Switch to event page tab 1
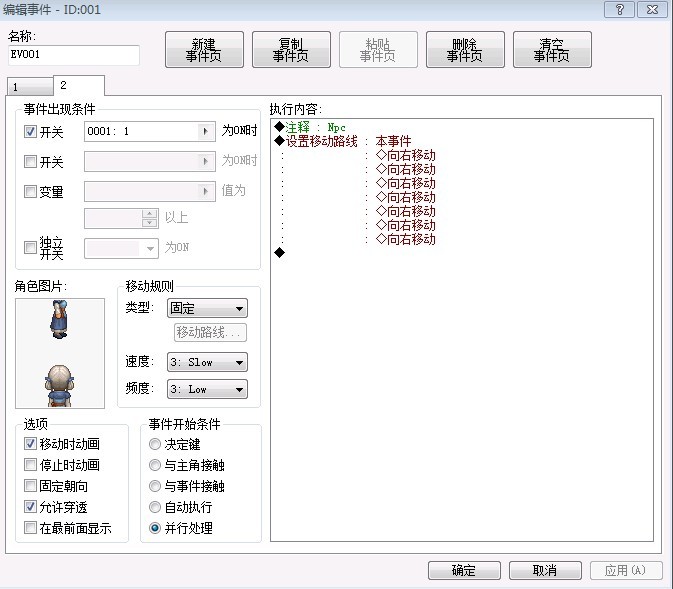673x589 pixels. pos(30,87)
